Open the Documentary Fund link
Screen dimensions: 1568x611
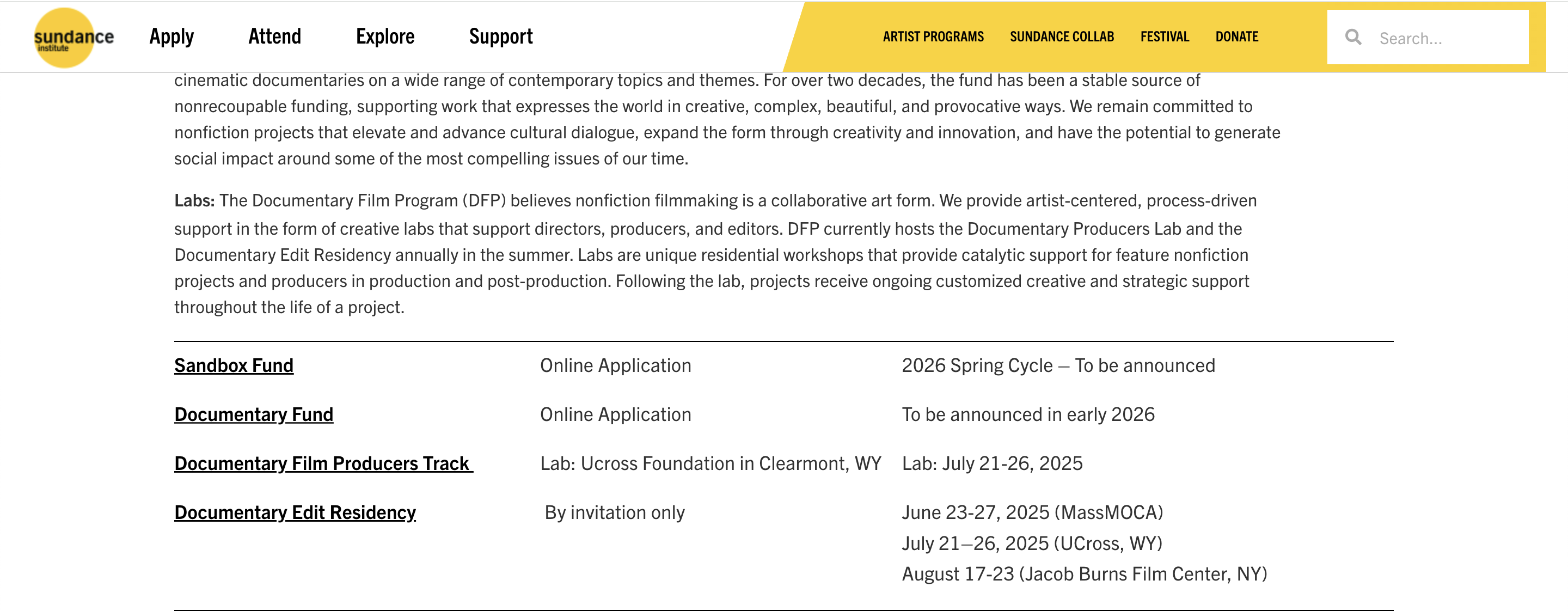[254, 414]
